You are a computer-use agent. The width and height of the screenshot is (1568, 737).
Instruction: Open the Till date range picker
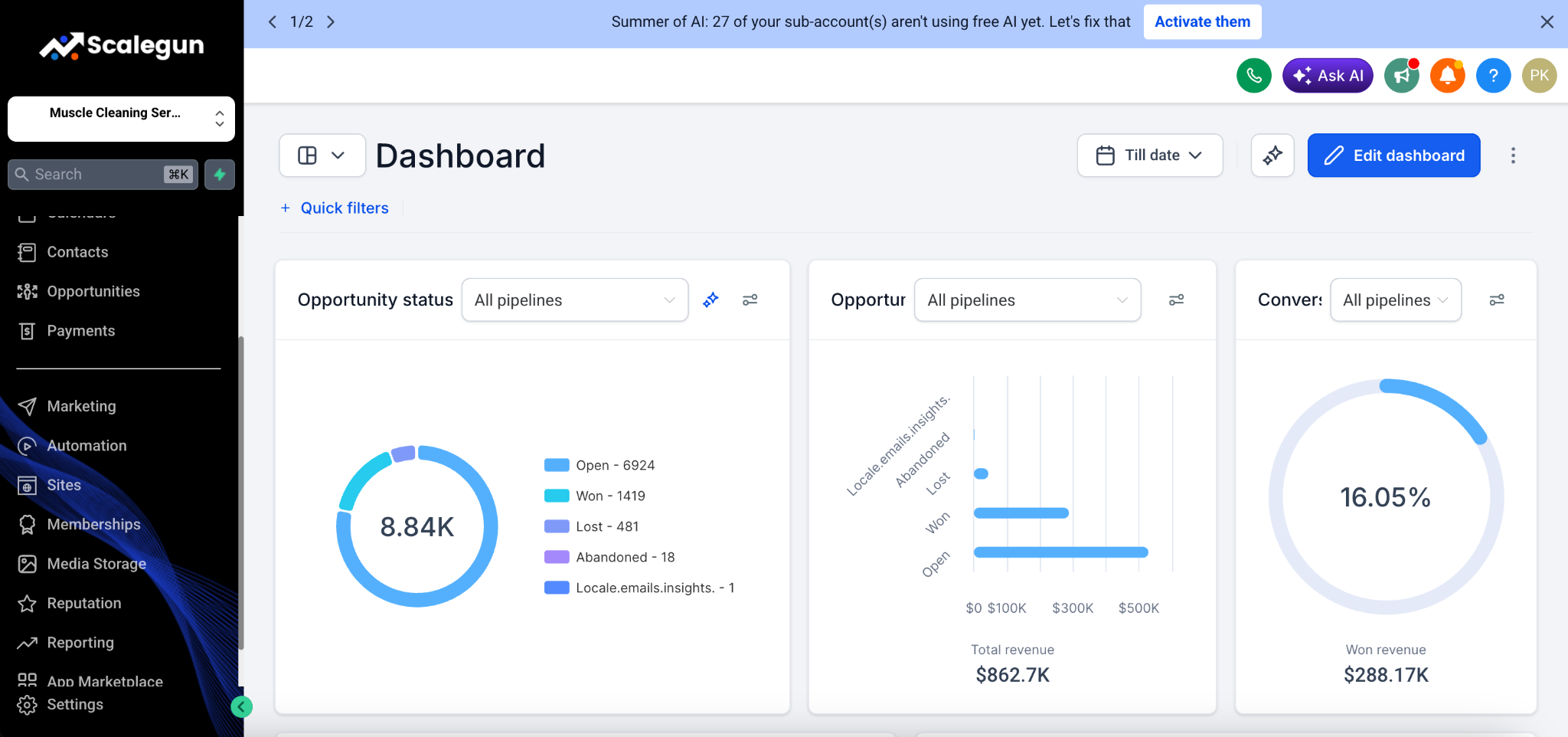pos(1149,156)
